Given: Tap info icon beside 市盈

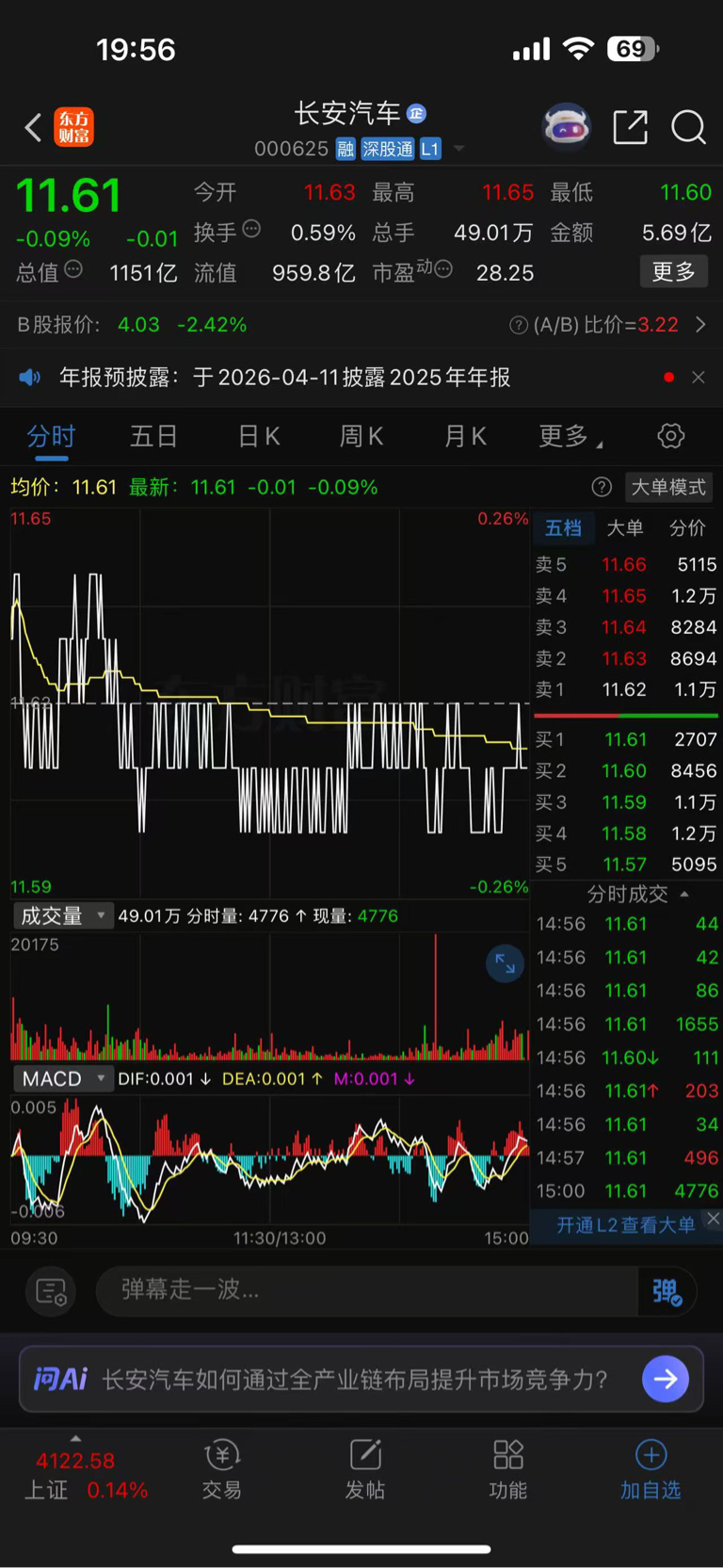Looking at the screenshot, I should 443,269.
